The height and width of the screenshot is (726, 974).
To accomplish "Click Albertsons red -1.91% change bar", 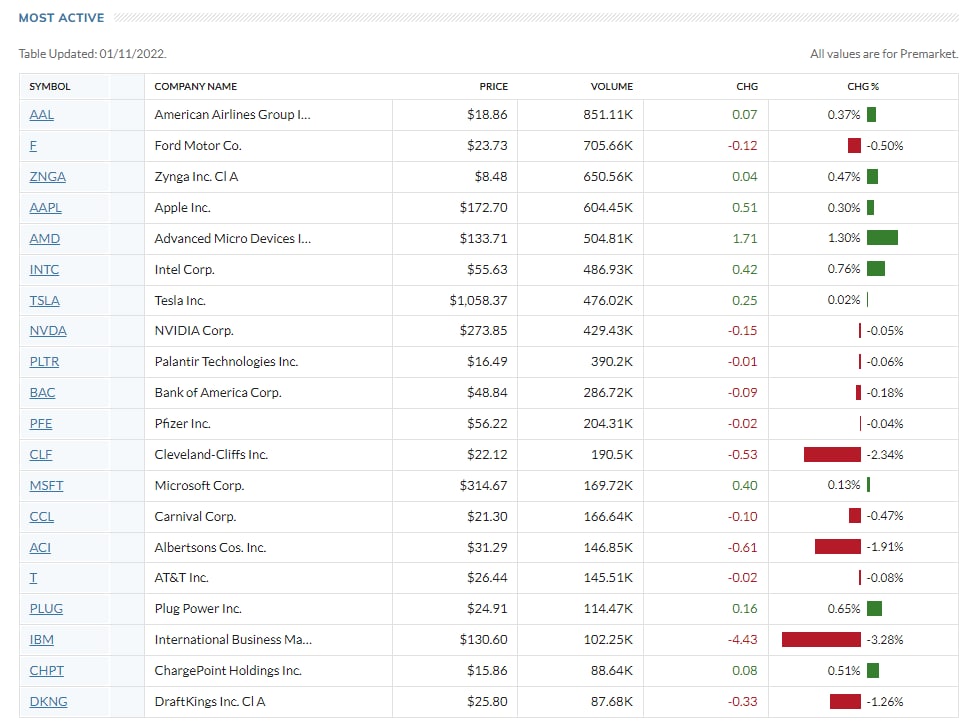I will (838, 547).
